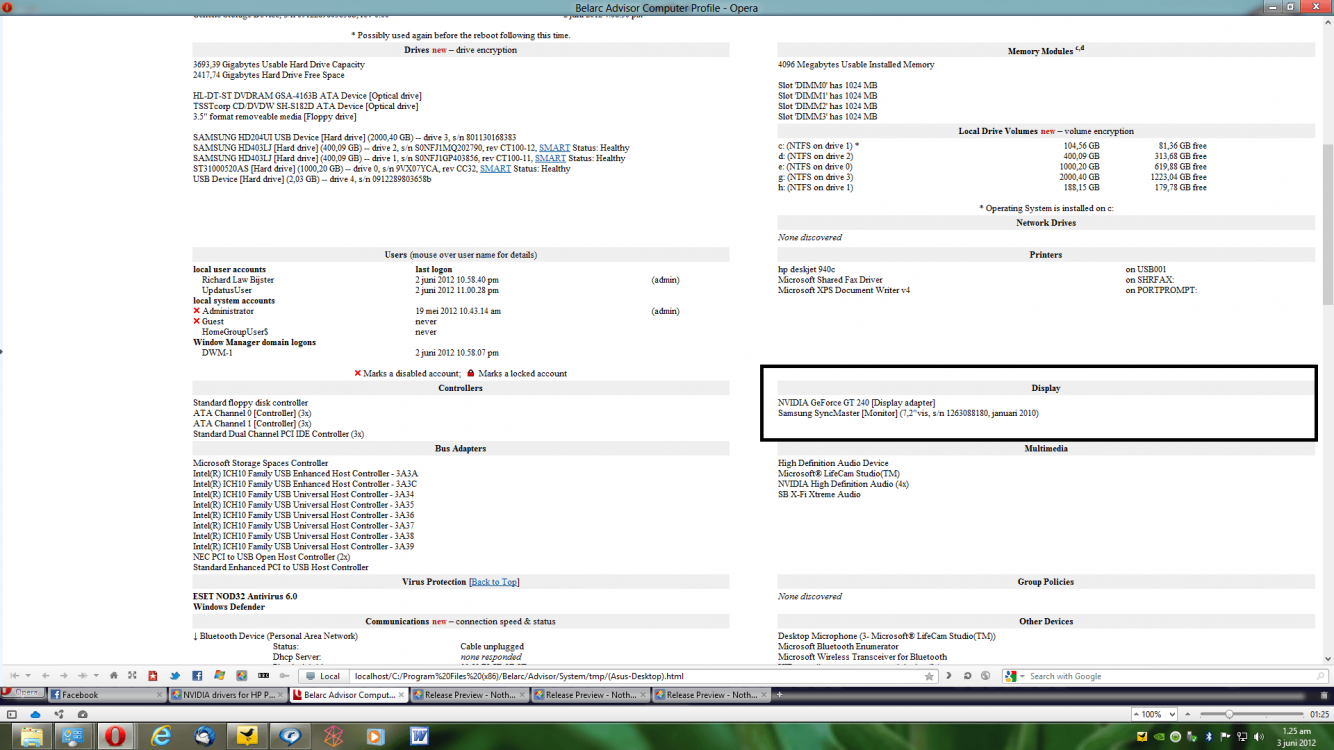Click the hp deskjet 940c printer entry
1334x750 pixels.
(806, 270)
